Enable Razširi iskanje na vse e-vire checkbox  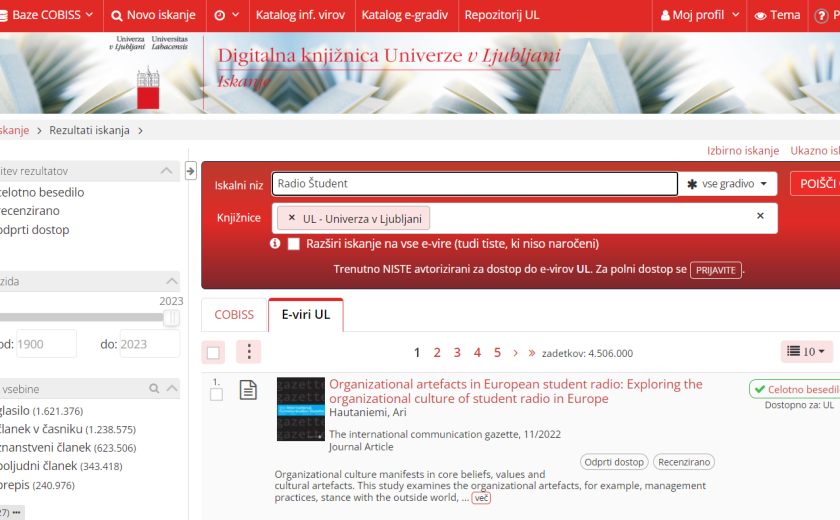point(294,244)
